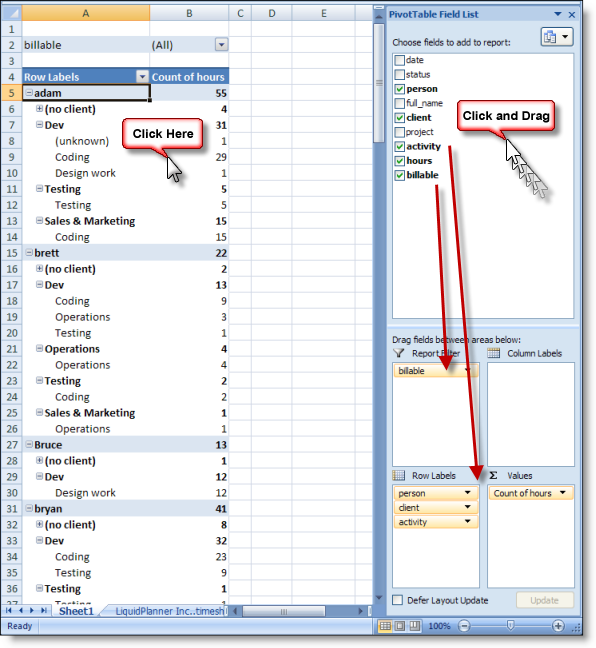The width and height of the screenshot is (596, 648).
Task: Select column D header
Action: coord(272,13)
